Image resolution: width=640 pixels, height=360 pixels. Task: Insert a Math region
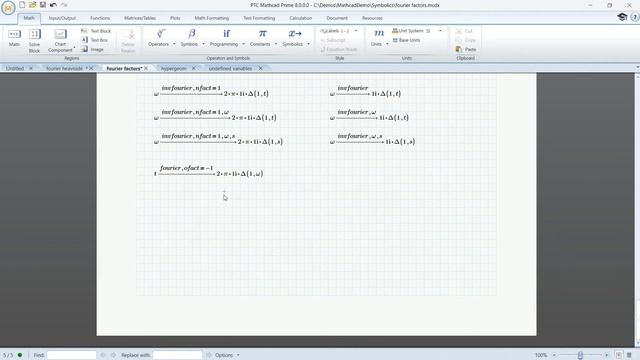pyautogui.click(x=14, y=38)
